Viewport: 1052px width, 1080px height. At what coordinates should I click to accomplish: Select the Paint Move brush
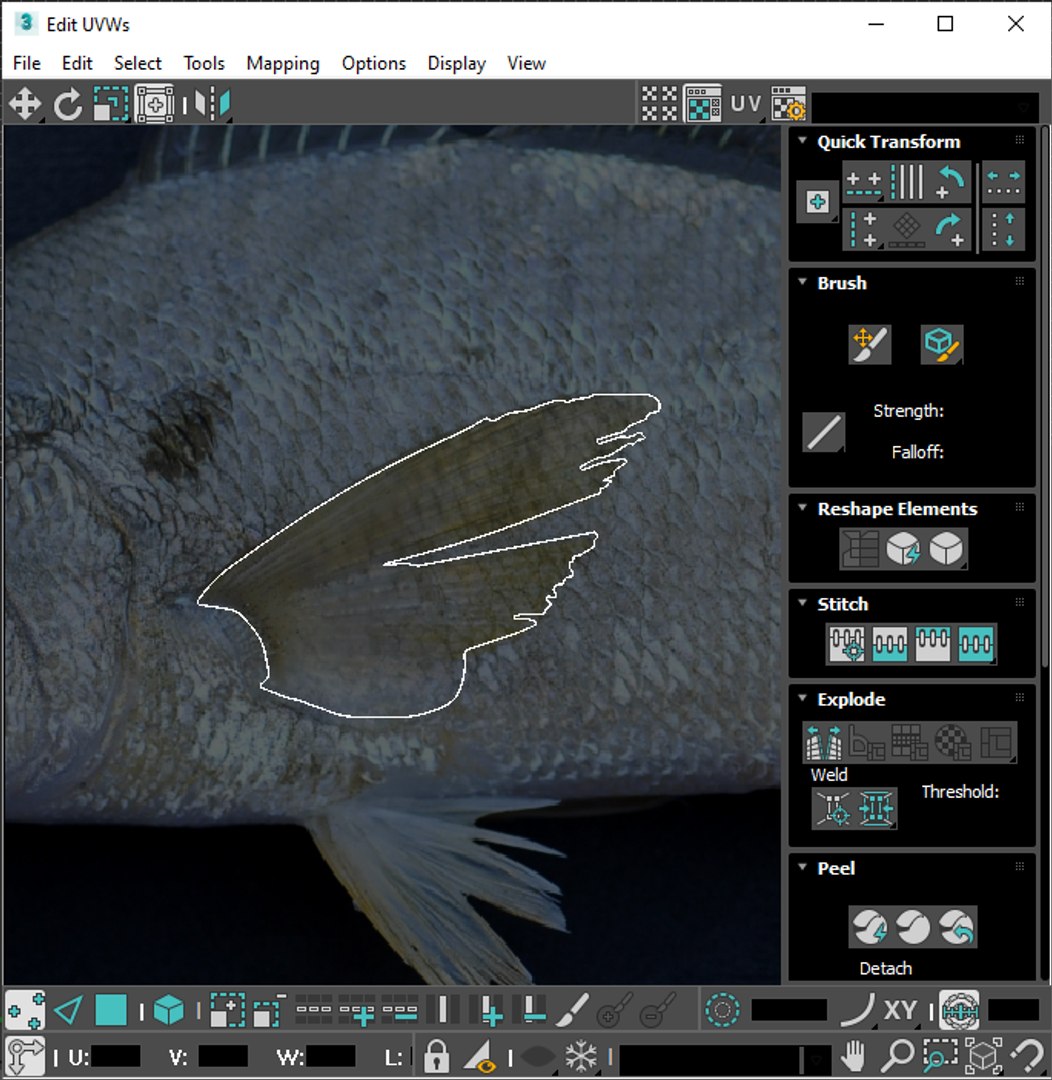pyautogui.click(x=869, y=344)
